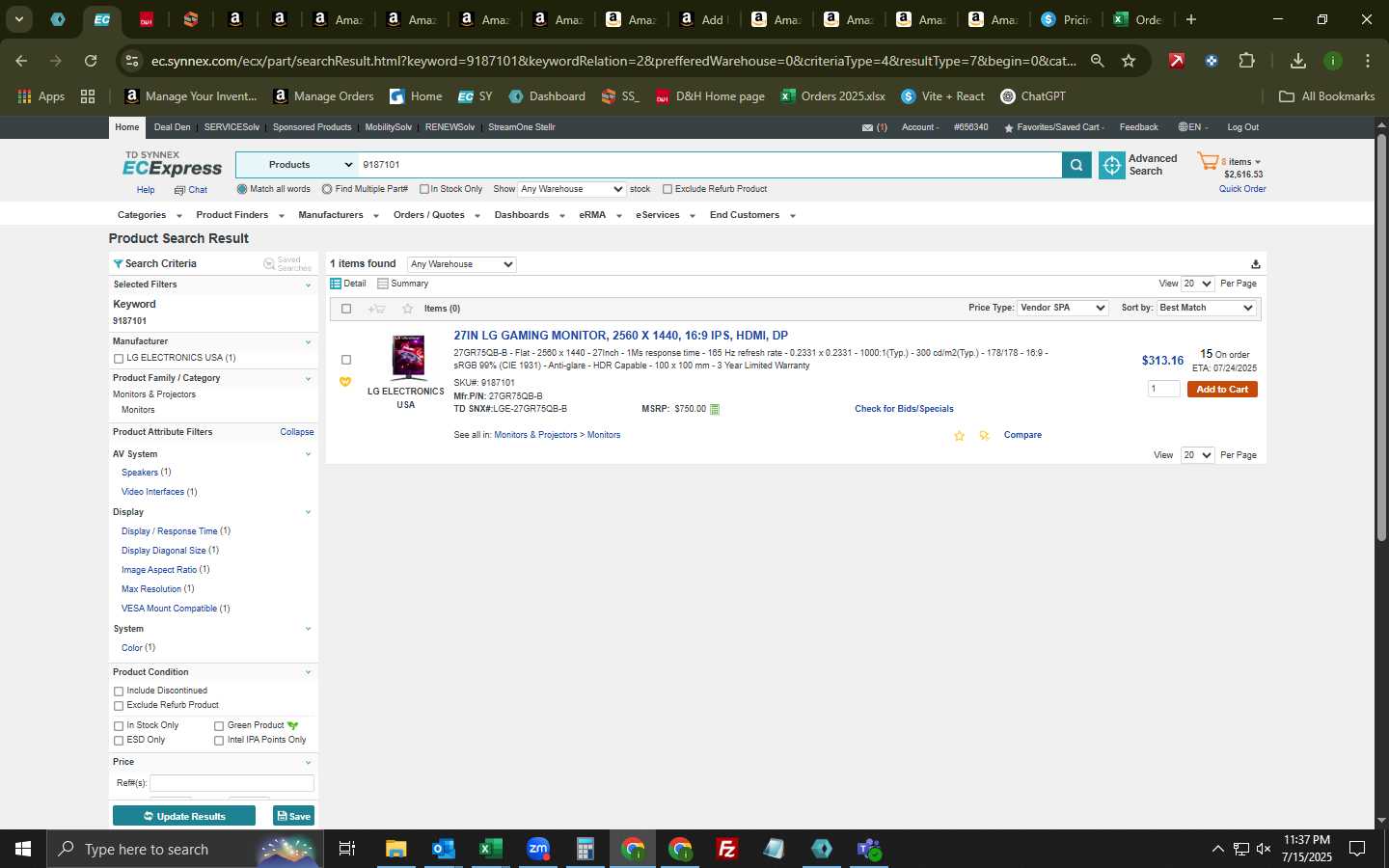Click Check for Bids/Specials link

[x=904, y=409]
